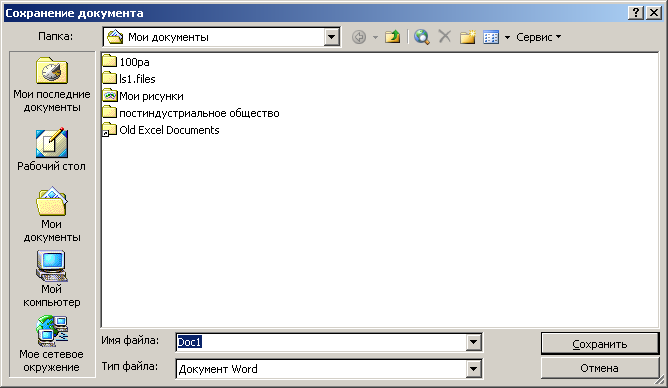
Task: Click the help question mark button
Action: pos(636,13)
